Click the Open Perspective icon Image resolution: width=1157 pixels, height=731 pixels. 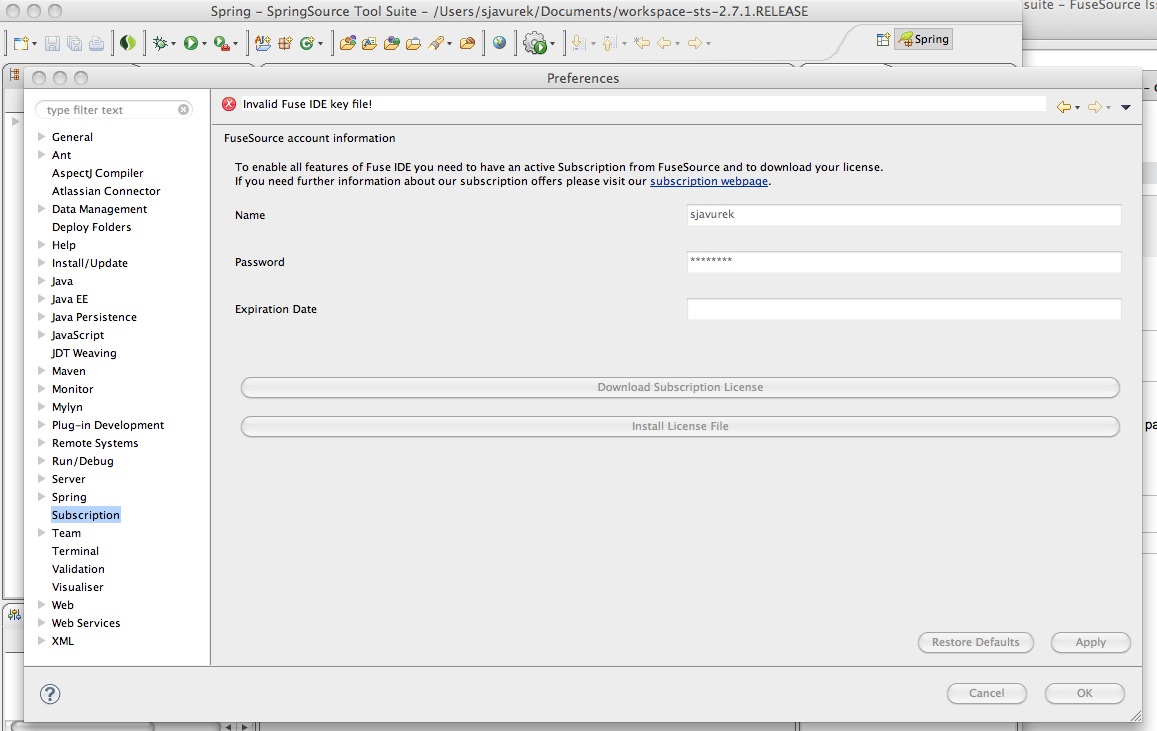883,40
